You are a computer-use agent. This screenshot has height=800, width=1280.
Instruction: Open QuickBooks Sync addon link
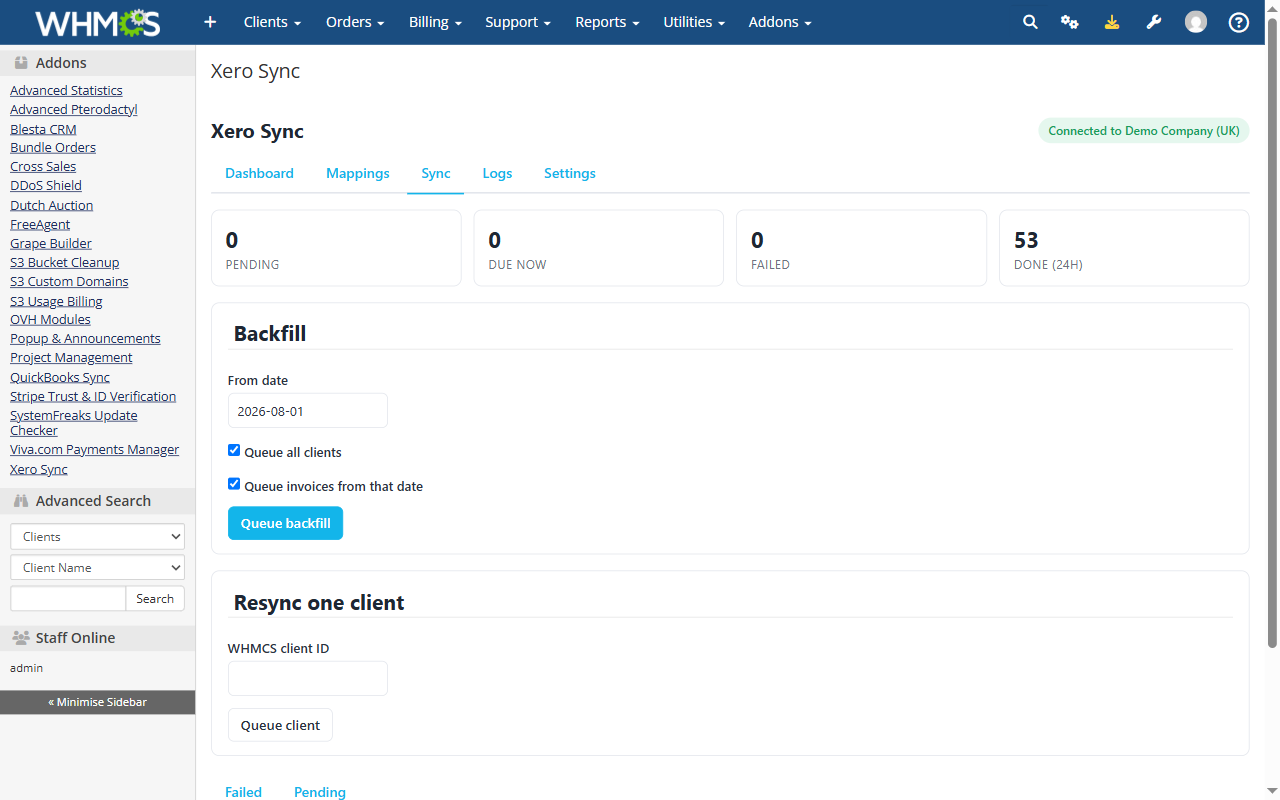pos(60,377)
